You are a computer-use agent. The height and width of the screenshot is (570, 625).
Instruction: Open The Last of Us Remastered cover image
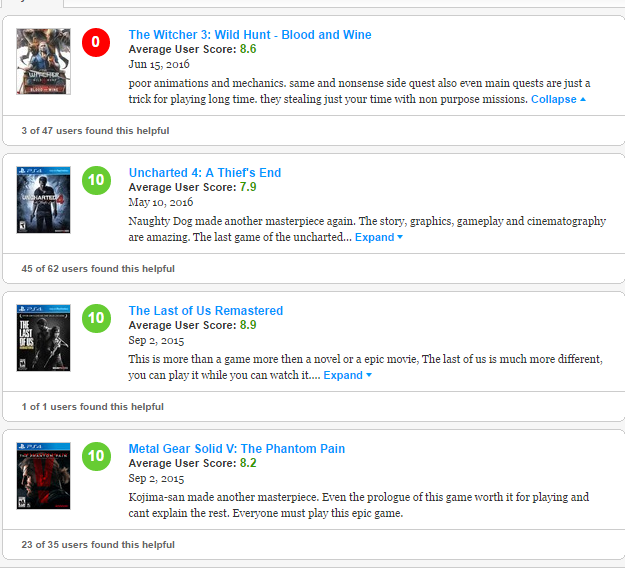(43, 338)
